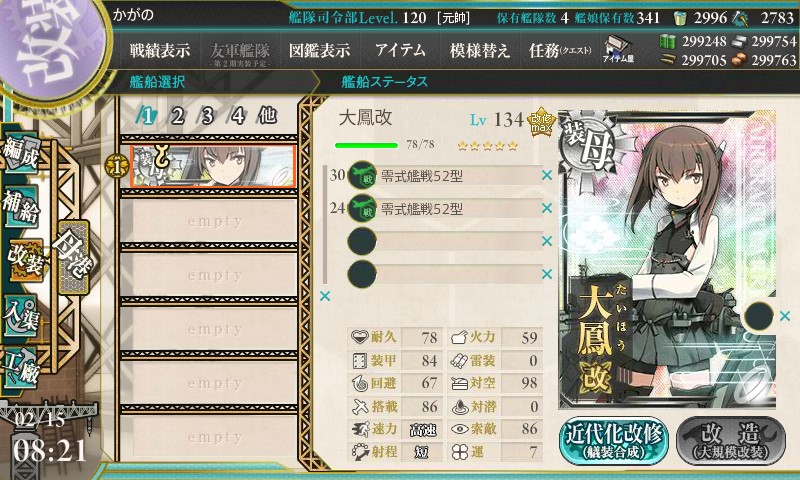Remove all equipment with bottom-left X
Image resolution: width=800 pixels, height=480 pixels.
(324, 296)
